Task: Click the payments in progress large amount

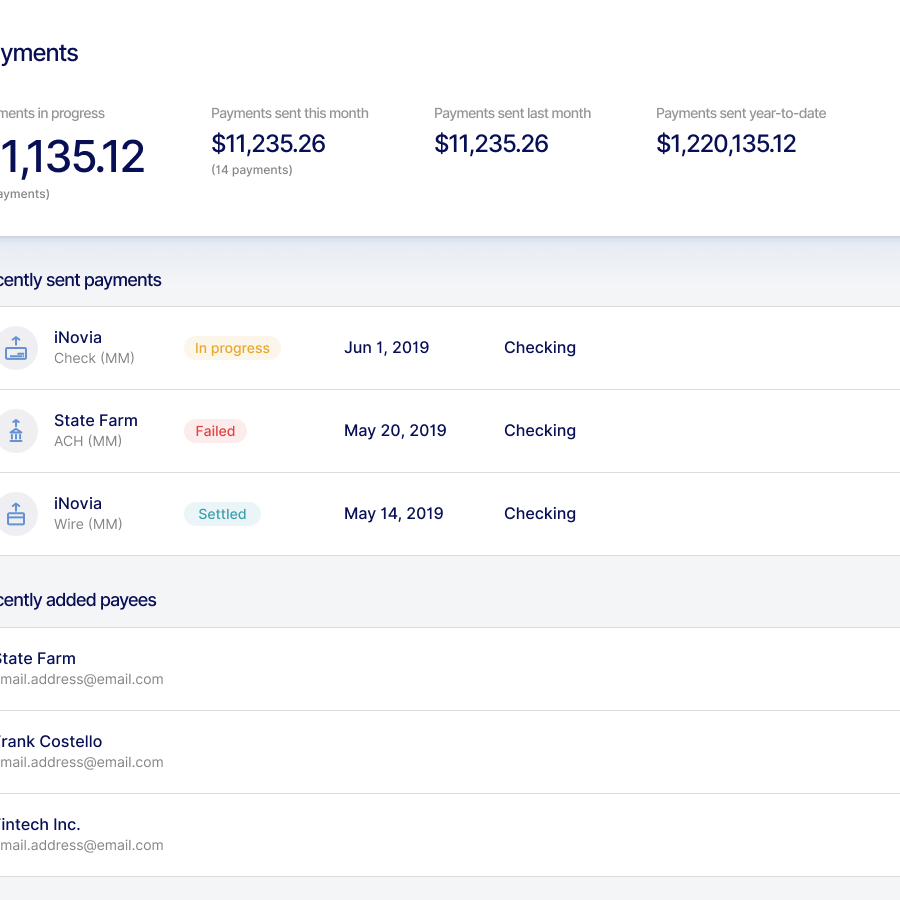Action: (72, 157)
